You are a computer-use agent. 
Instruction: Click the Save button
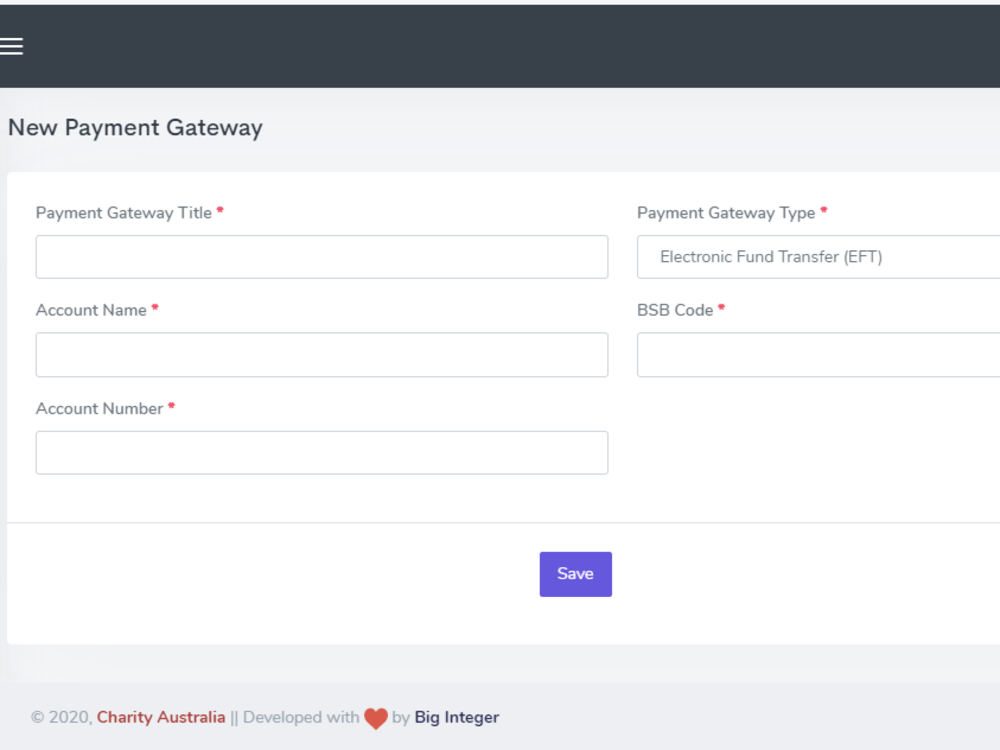(575, 574)
